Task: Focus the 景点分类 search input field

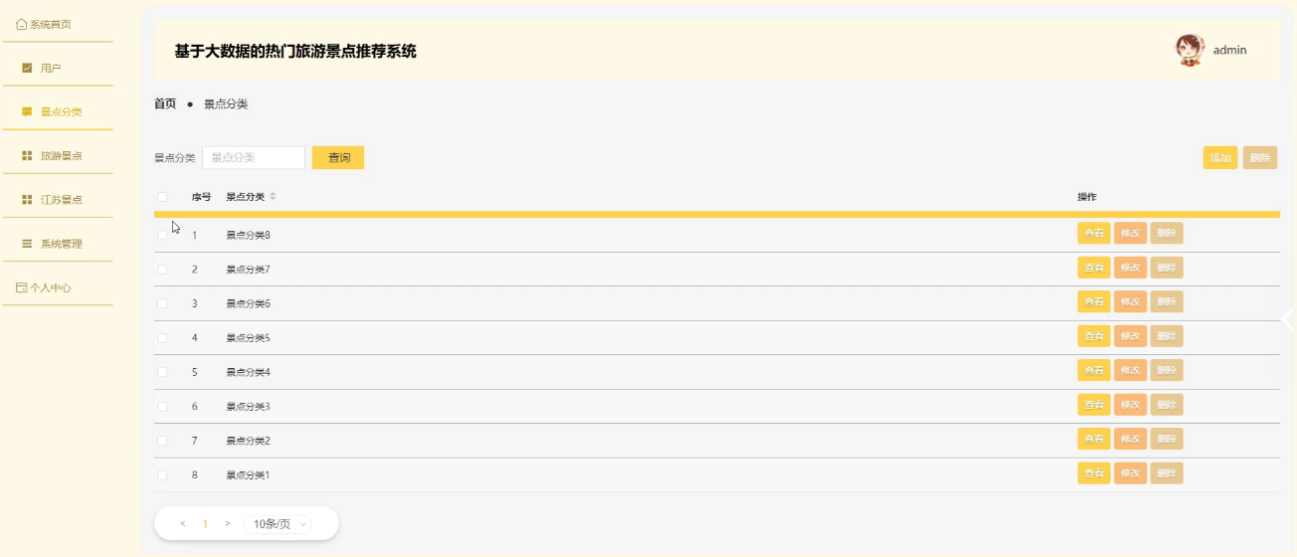Action: [254, 158]
